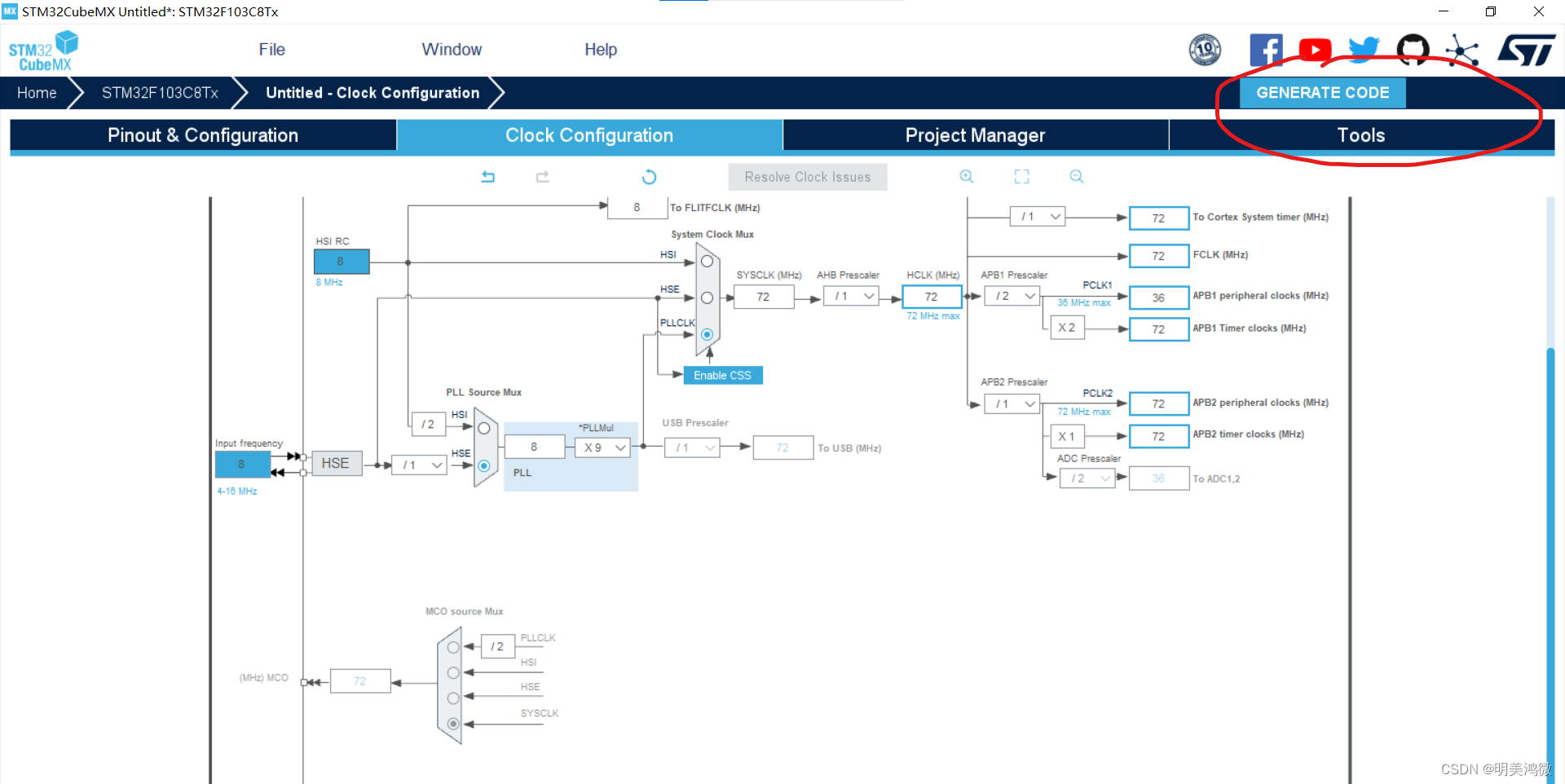This screenshot has width=1565, height=784.
Task: Open the ADC Prescaler dropdown
Action: tap(1087, 479)
